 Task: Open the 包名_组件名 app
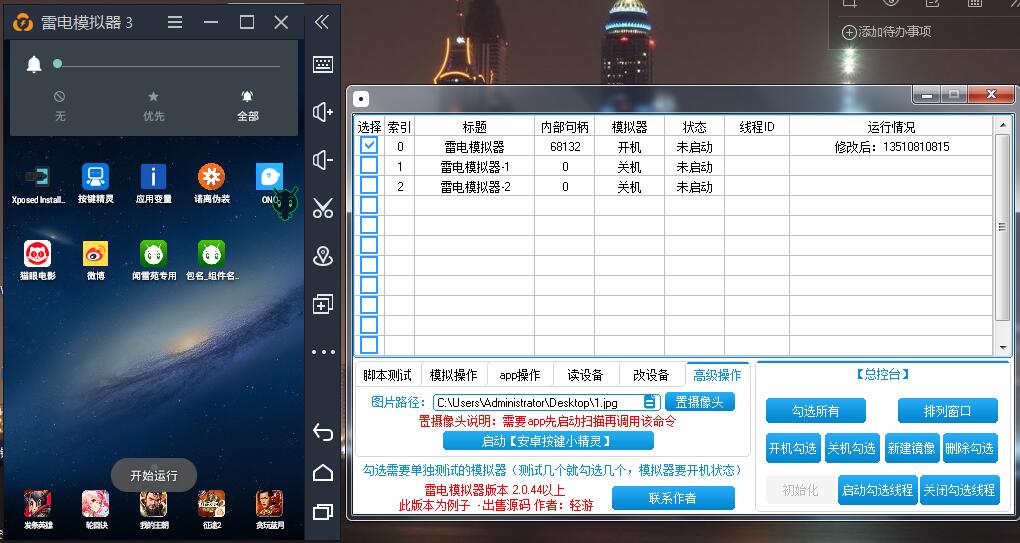(x=211, y=254)
